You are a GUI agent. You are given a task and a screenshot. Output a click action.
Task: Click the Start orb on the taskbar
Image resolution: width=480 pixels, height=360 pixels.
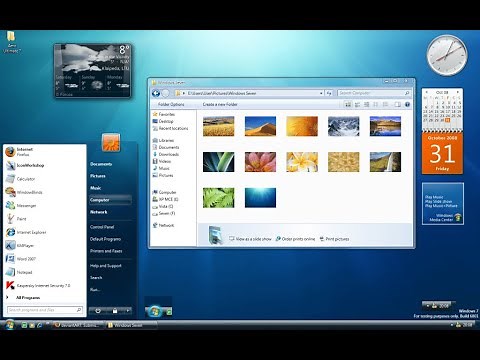click(x=9, y=325)
